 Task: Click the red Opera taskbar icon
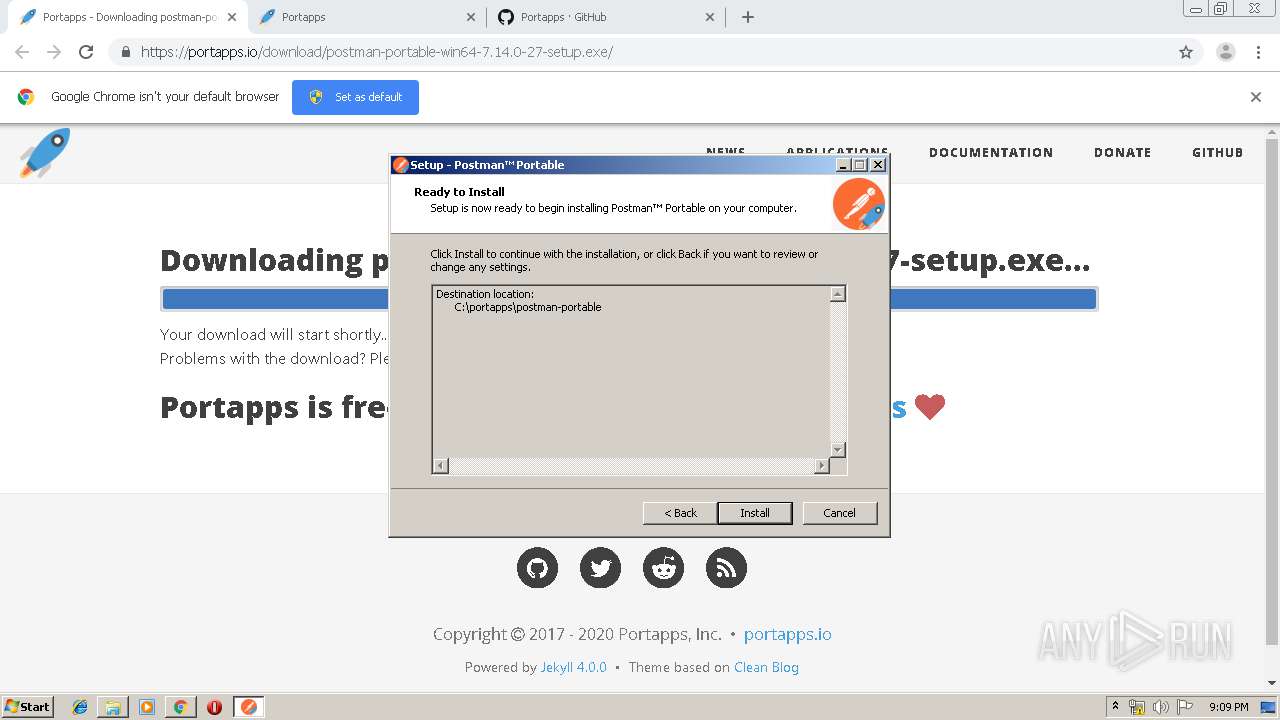tap(214, 707)
